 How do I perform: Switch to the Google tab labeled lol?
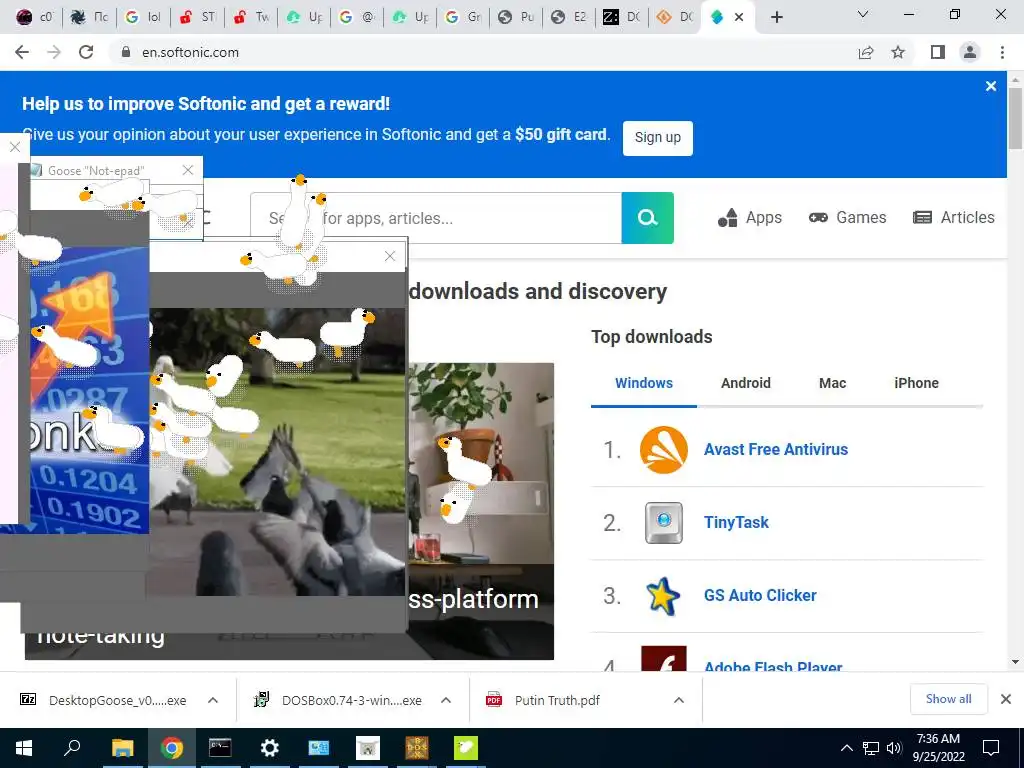tap(144, 17)
